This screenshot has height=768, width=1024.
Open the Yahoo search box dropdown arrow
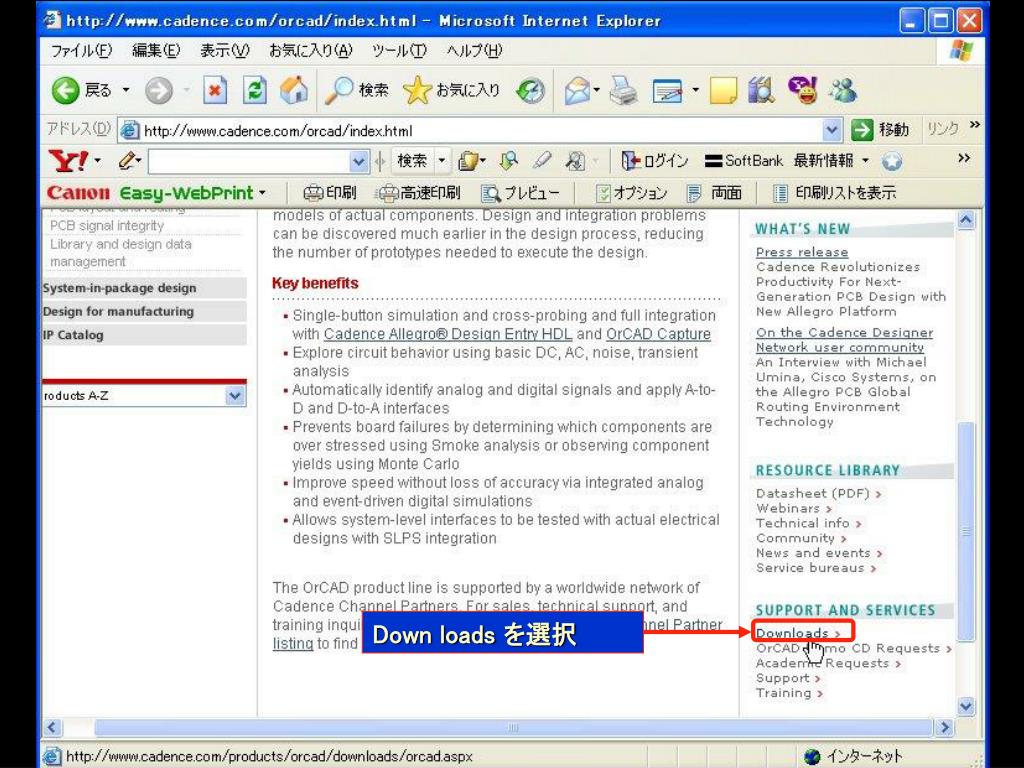click(359, 161)
